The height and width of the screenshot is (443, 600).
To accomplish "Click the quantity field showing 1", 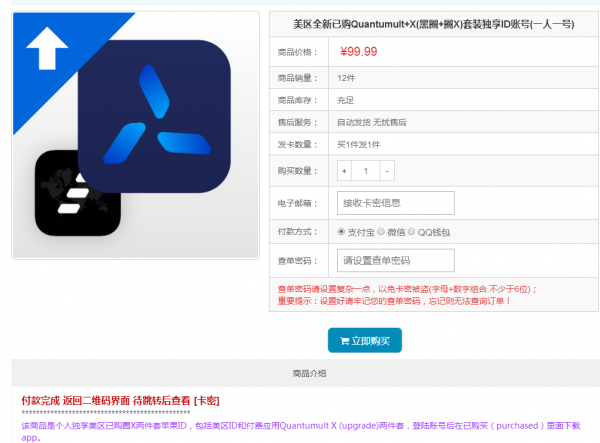I will point(366,171).
